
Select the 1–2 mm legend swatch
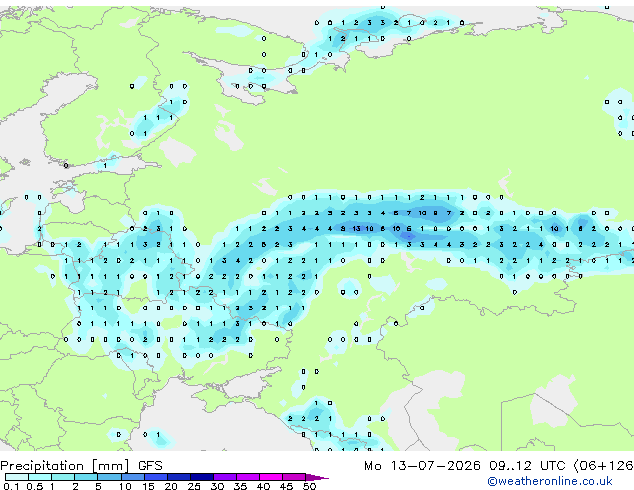click(x=63, y=477)
